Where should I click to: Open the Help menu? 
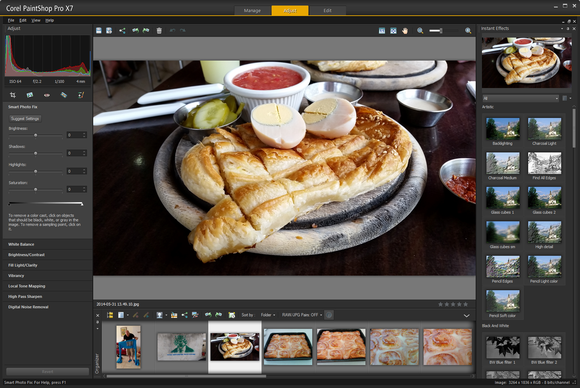[x=50, y=20]
